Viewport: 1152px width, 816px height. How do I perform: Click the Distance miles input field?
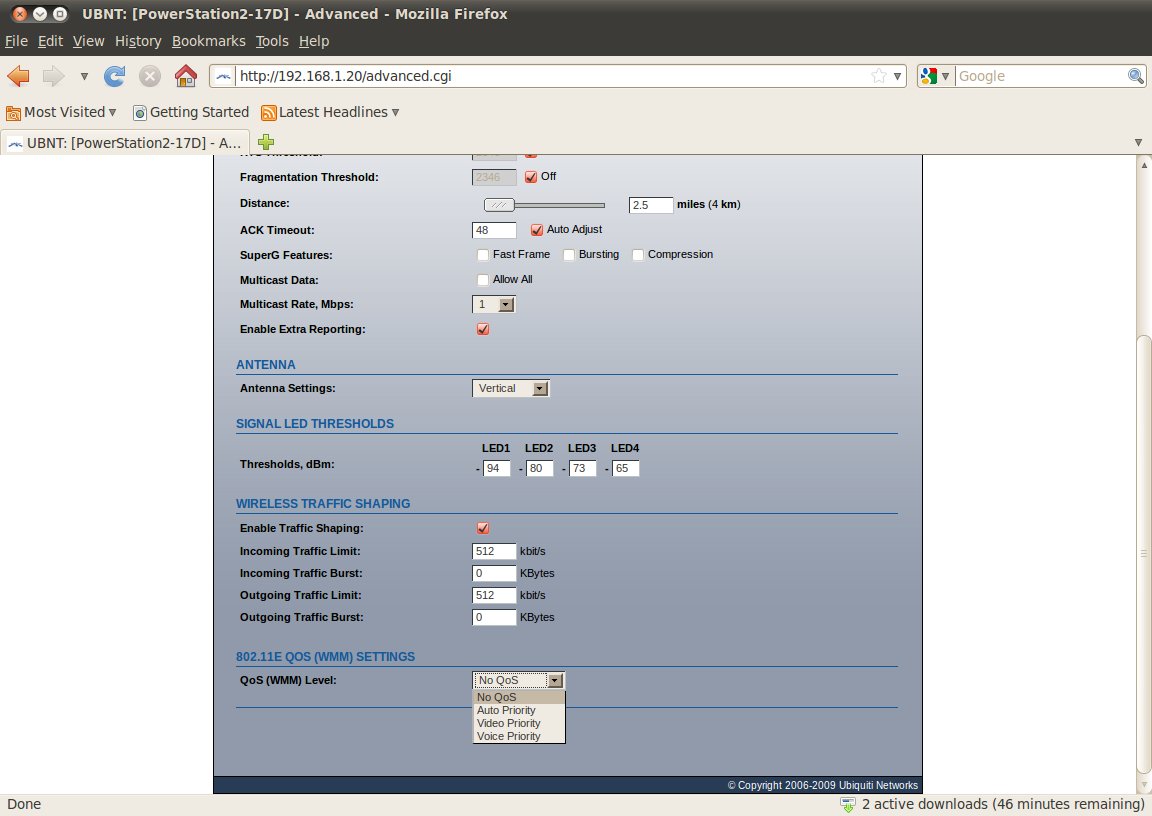tap(650, 205)
